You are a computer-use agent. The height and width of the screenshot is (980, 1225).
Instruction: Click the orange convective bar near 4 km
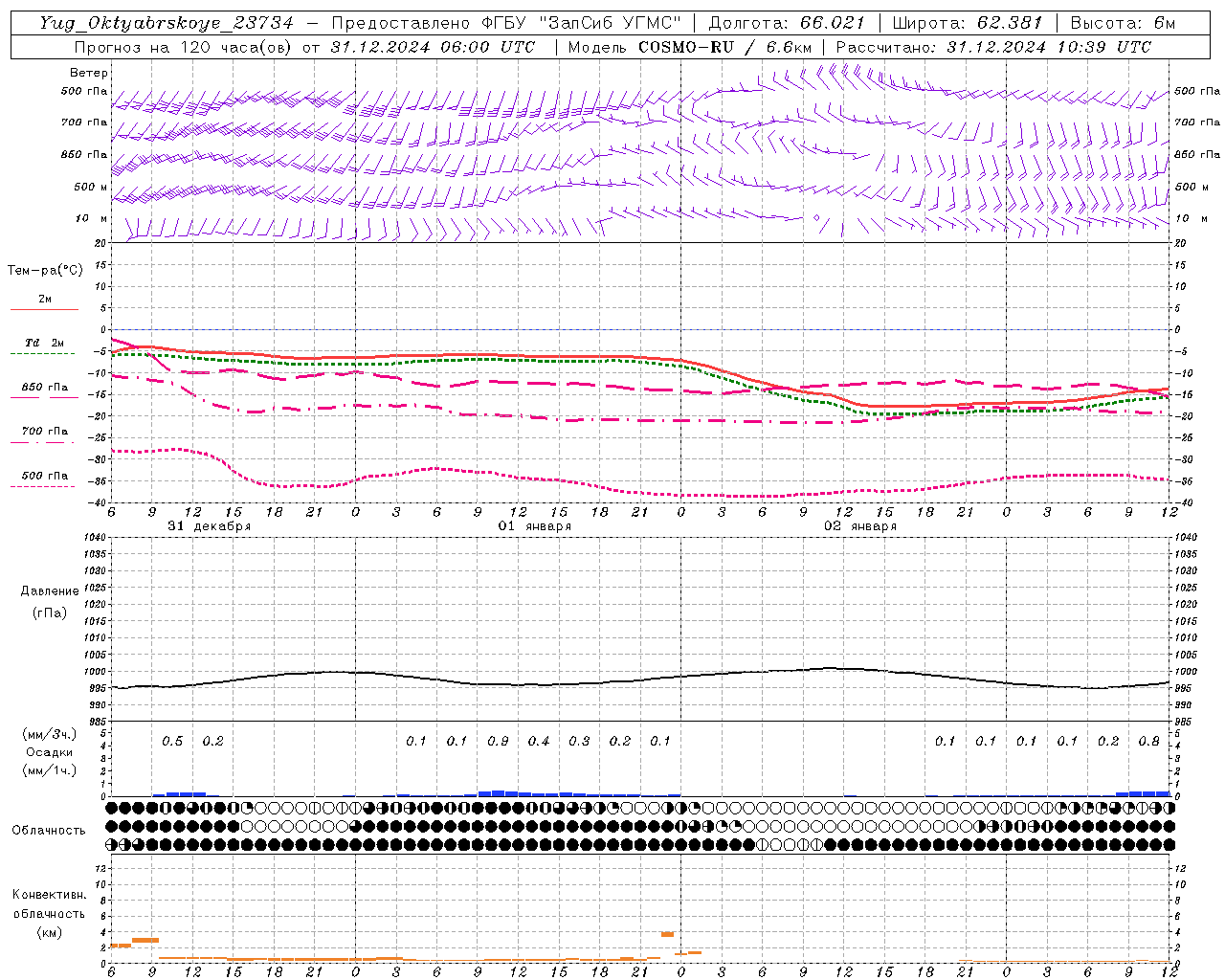point(667,934)
